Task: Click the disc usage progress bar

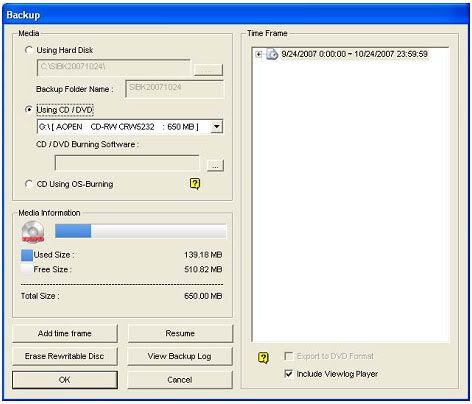Action: (140, 231)
